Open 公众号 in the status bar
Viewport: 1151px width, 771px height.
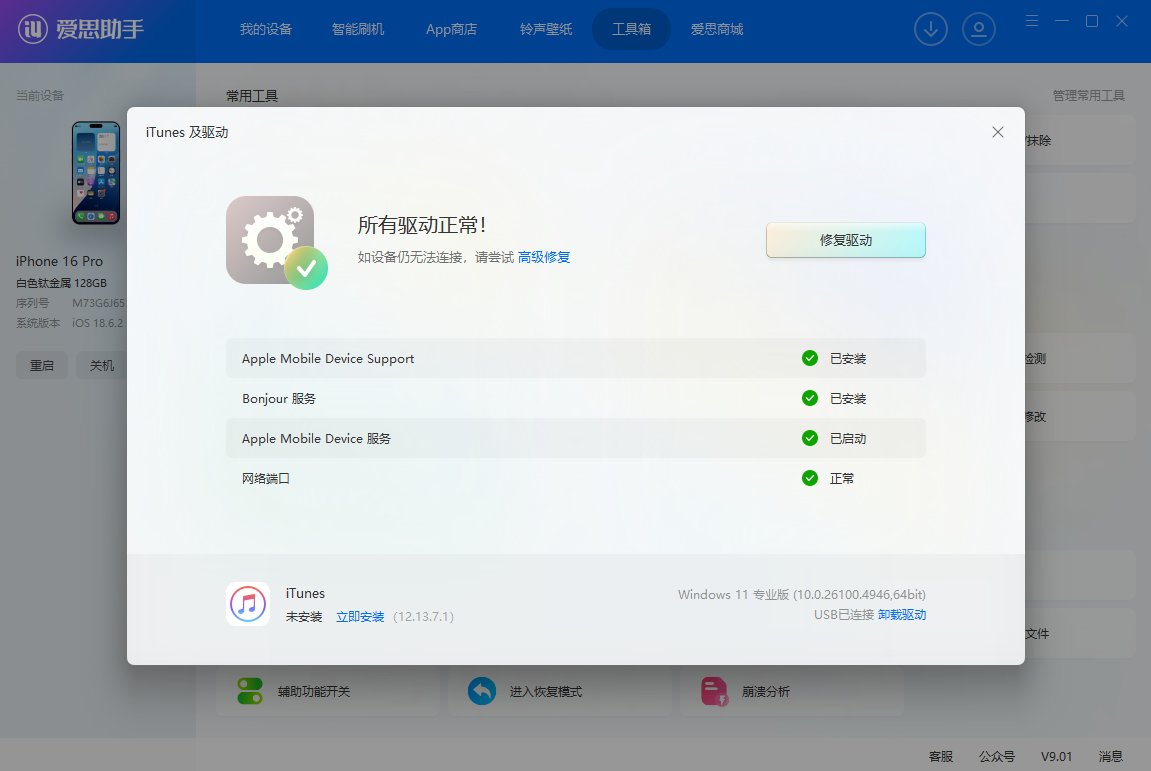pos(997,756)
